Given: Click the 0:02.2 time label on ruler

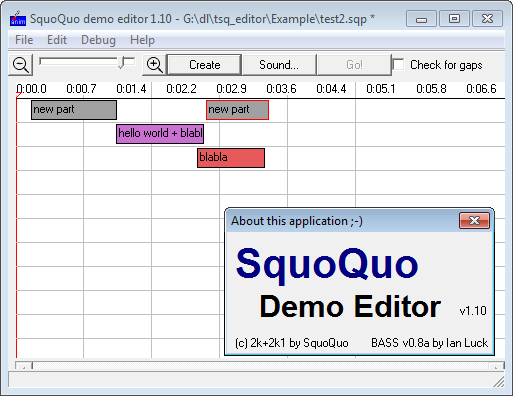Looking at the screenshot, I should click(181, 89).
